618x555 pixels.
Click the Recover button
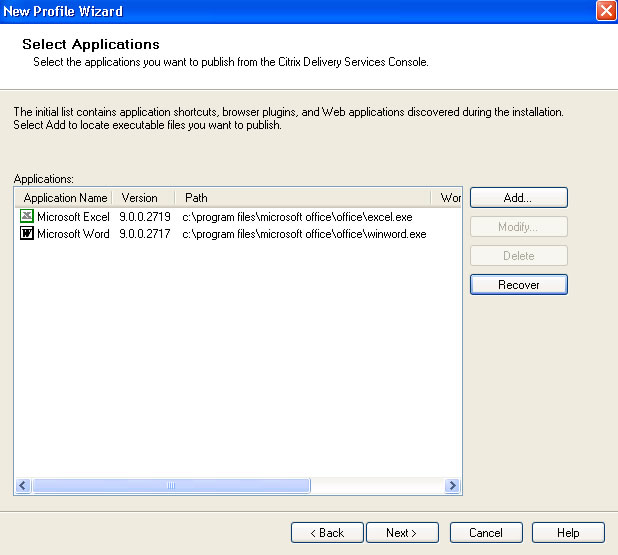pyautogui.click(x=519, y=285)
